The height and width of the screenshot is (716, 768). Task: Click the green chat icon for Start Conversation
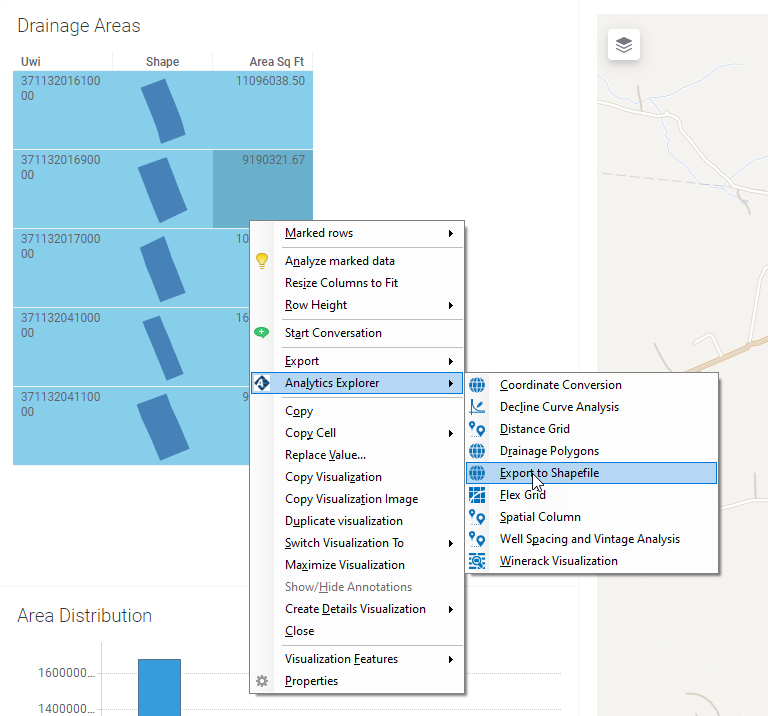click(262, 333)
